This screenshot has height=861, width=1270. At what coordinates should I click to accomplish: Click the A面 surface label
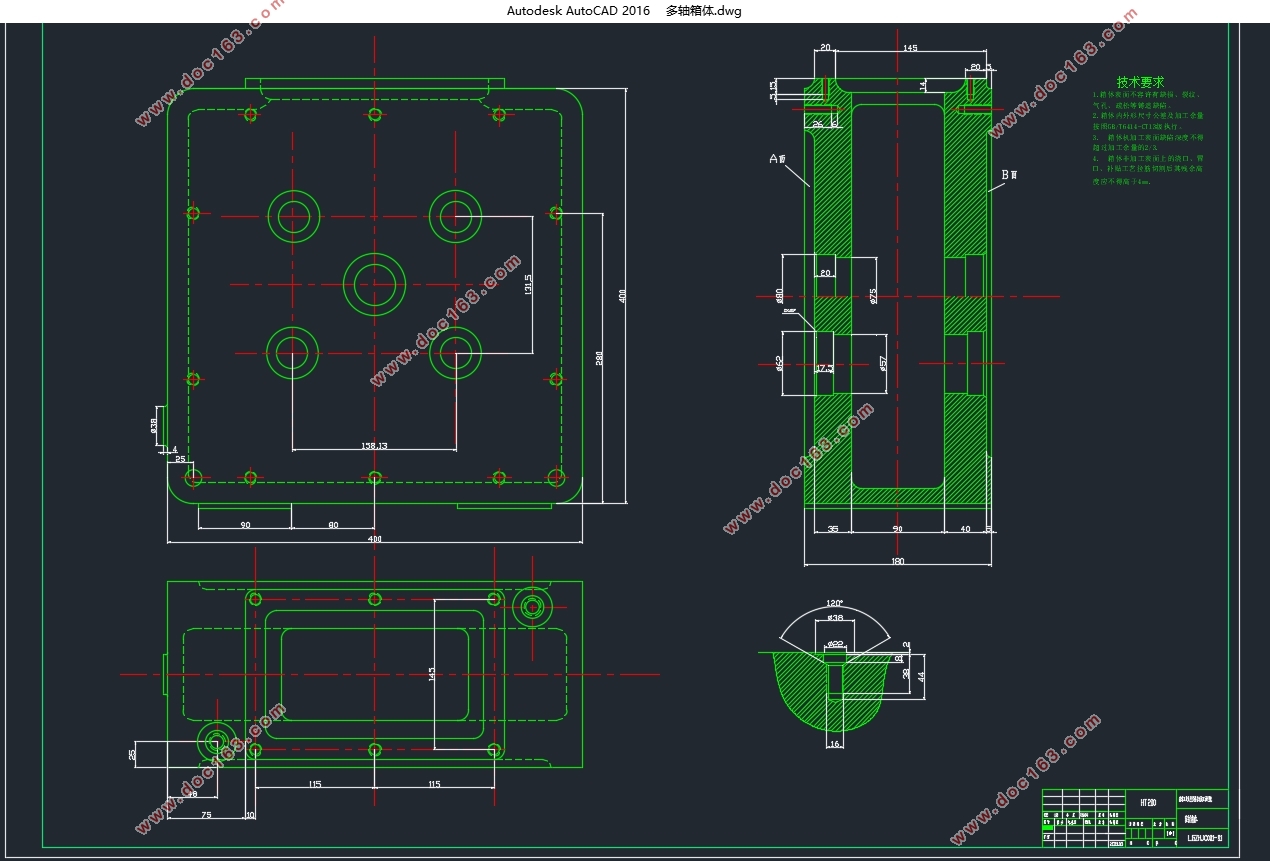(778, 159)
